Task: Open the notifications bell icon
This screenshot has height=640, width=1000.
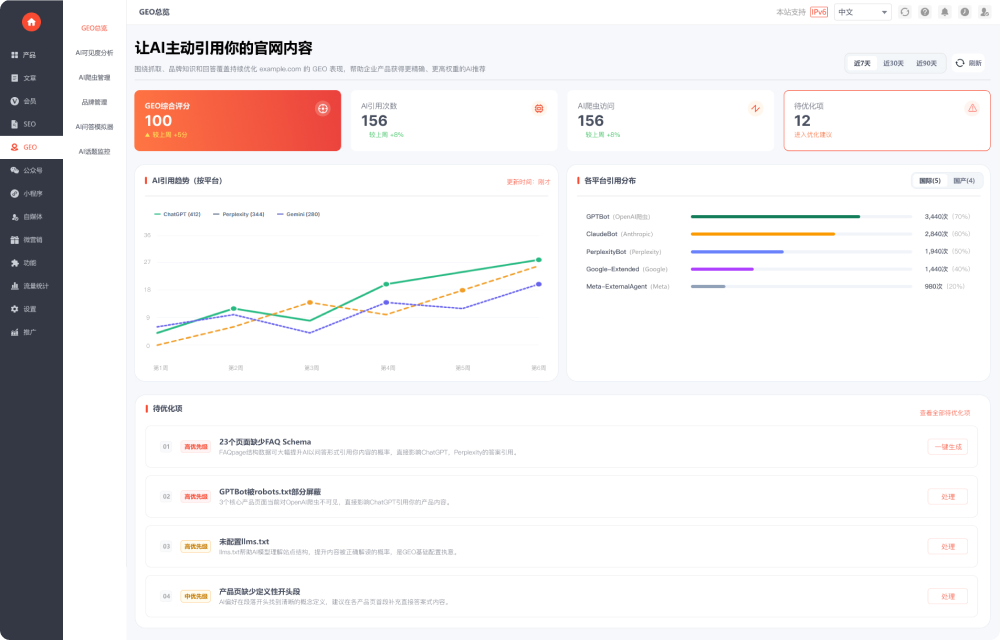Action: point(945,12)
